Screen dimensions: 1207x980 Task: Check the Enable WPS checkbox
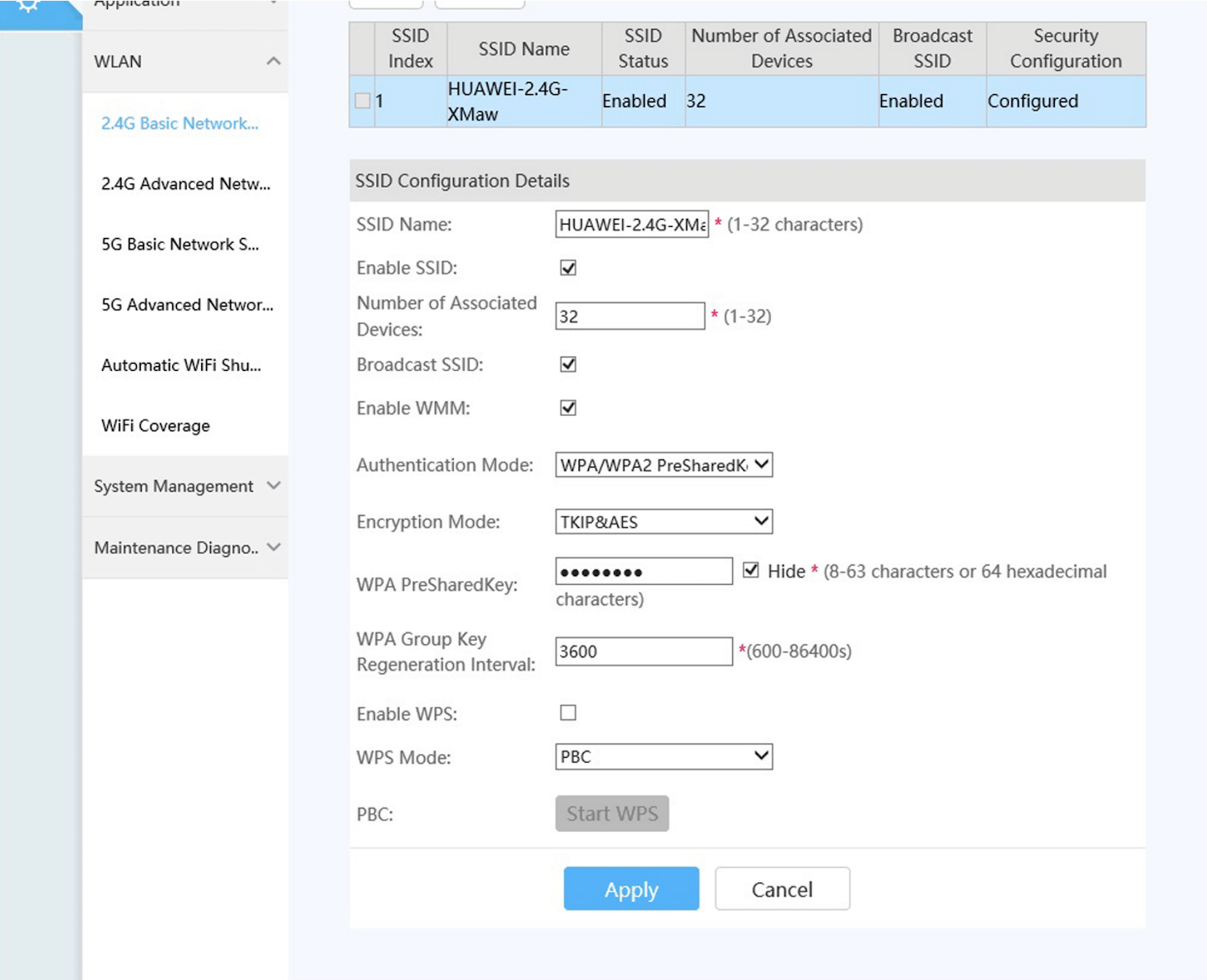[568, 713]
